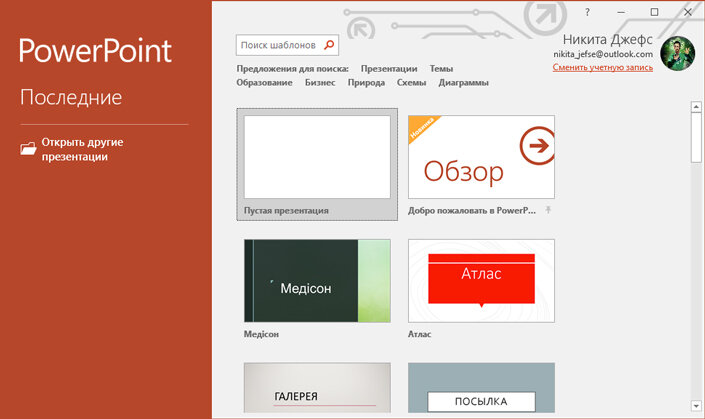Click the template list scrollbar thumb
Image resolution: width=705 pixels, height=419 pixels.
[x=696, y=137]
